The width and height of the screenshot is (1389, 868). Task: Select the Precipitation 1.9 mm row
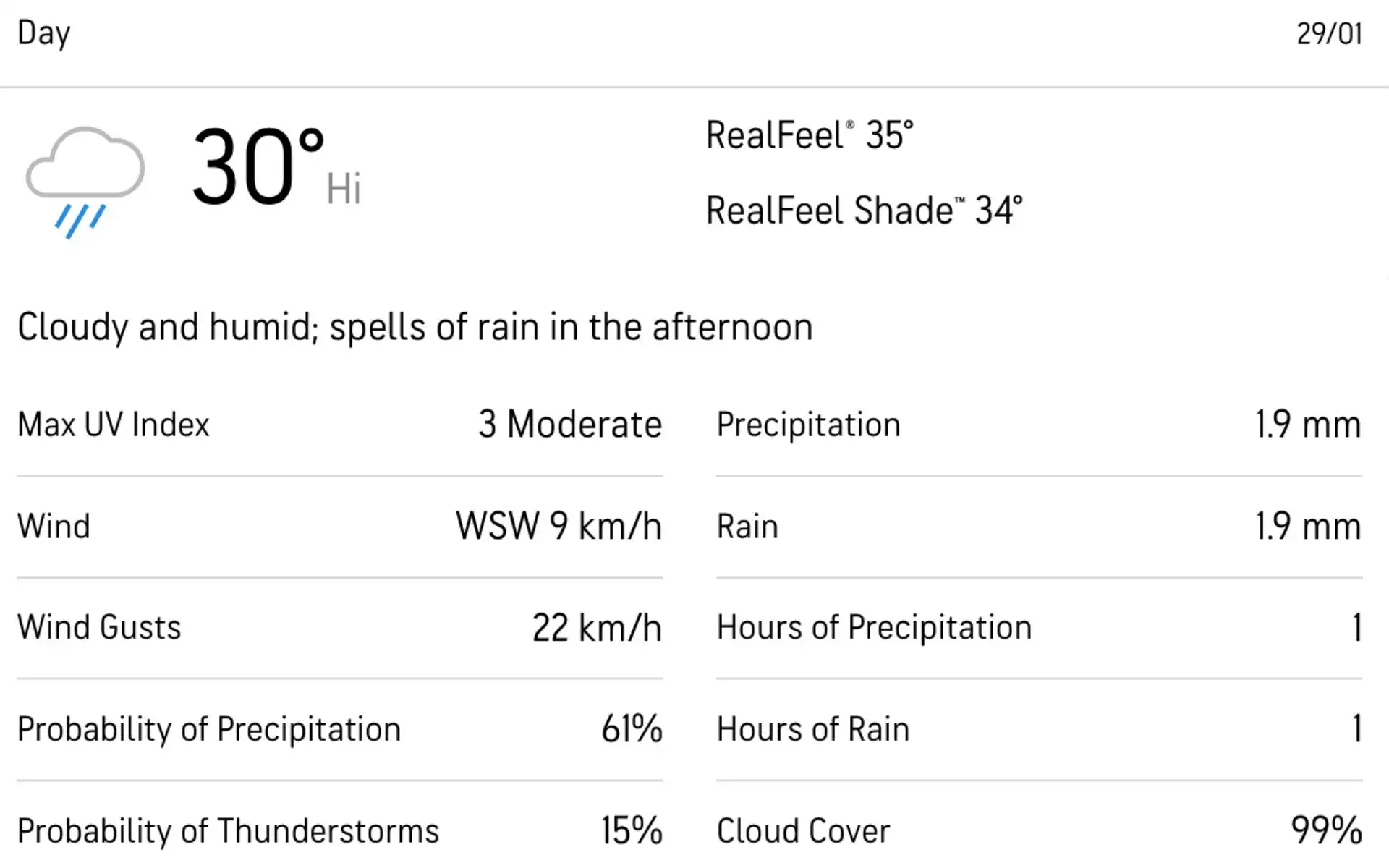pos(1040,425)
